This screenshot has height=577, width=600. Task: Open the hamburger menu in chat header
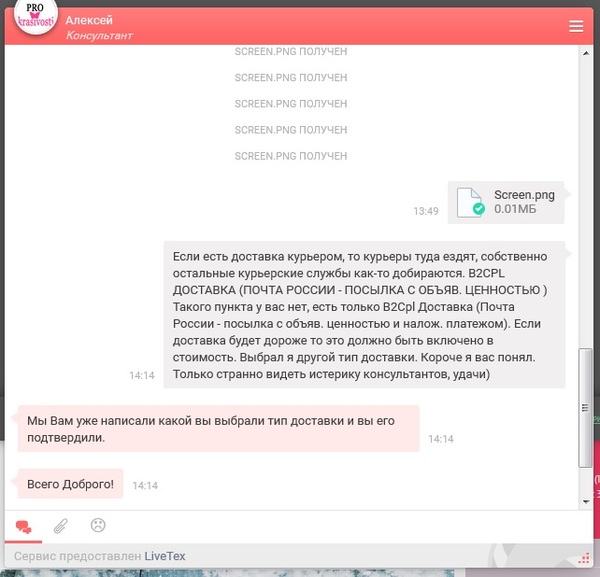coord(576,26)
